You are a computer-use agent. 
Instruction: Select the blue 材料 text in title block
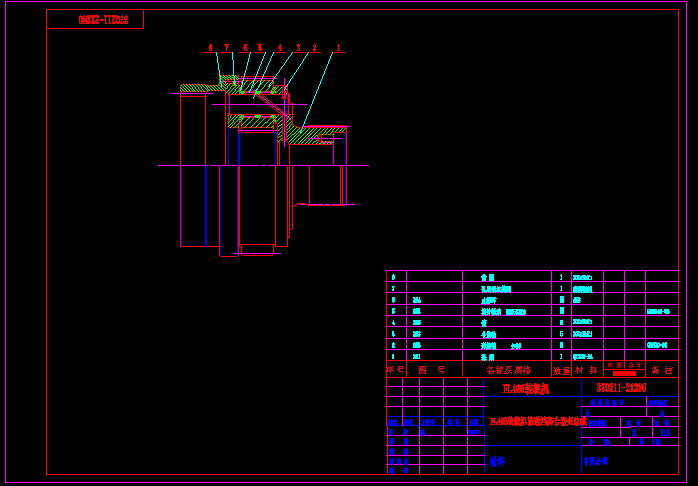click(497, 462)
